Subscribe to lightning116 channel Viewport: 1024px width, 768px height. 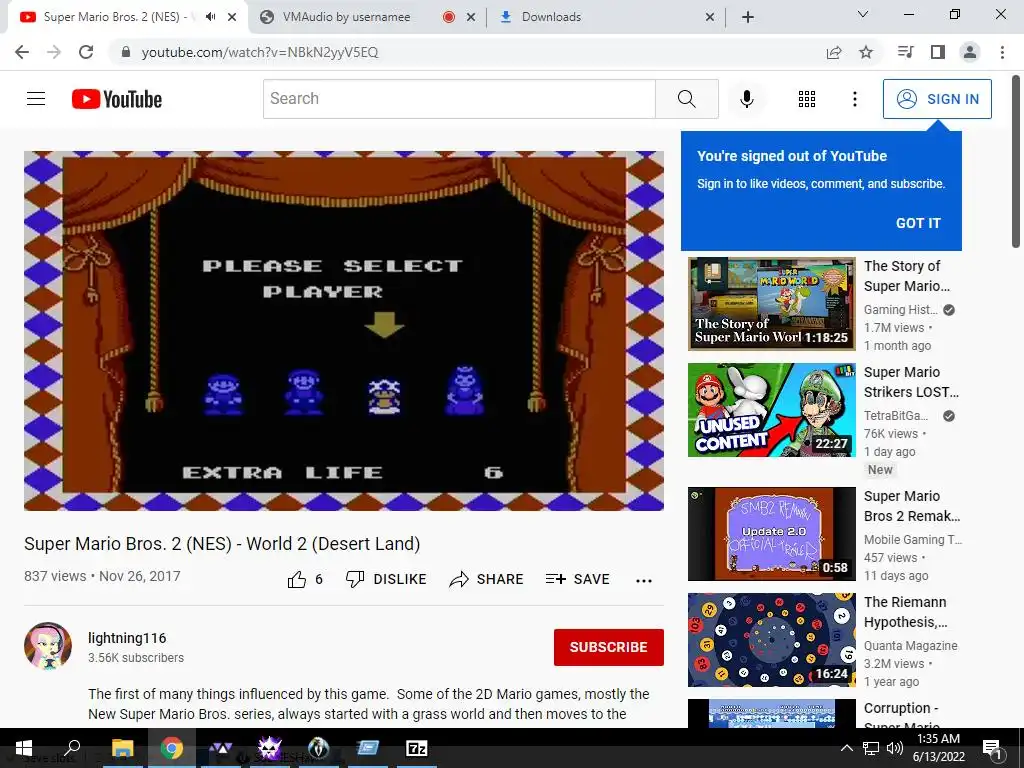coord(609,647)
